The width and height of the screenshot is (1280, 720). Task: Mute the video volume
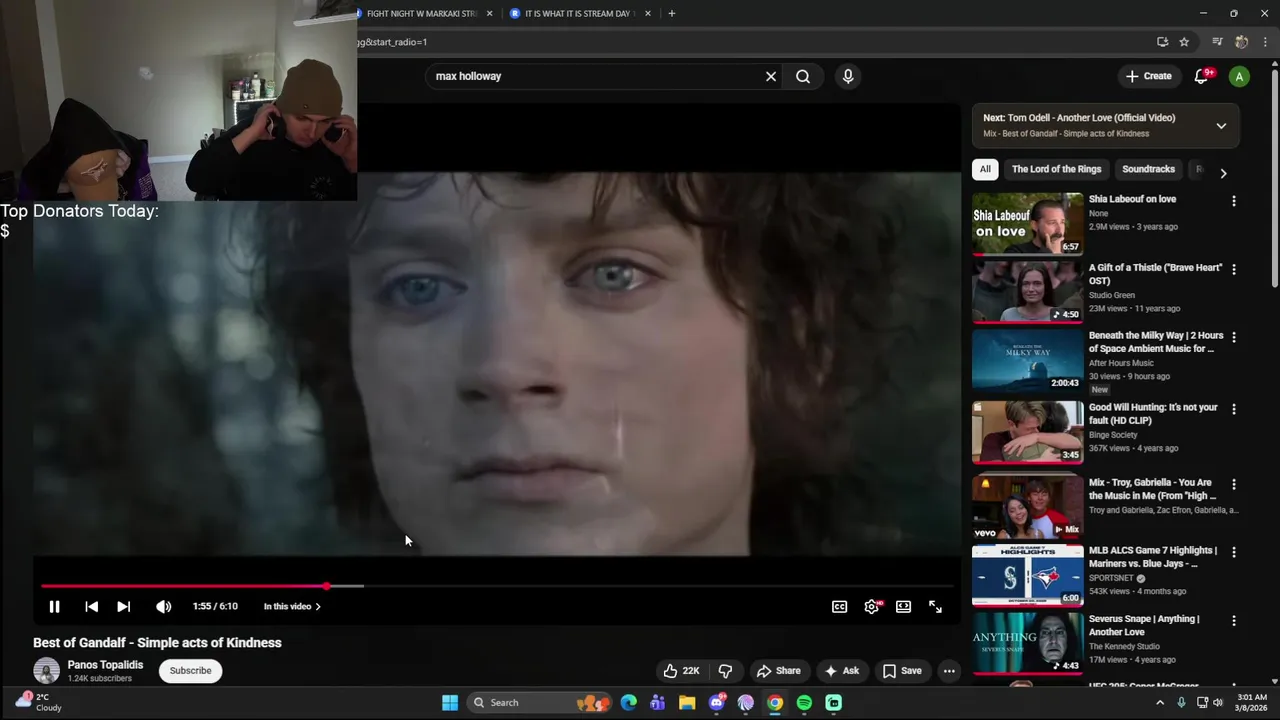click(164, 606)
